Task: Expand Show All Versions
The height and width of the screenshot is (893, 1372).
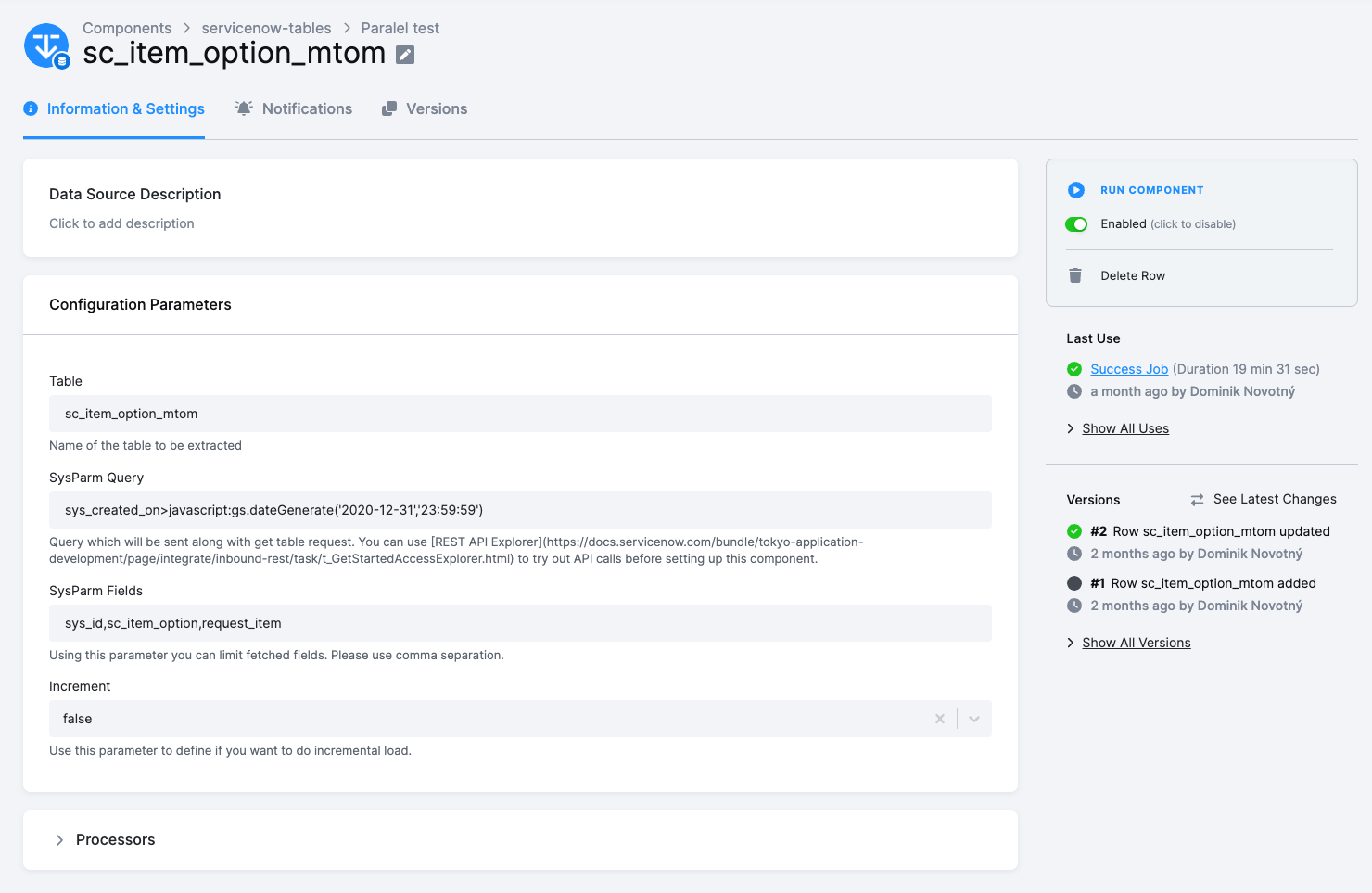Action: coord(1136,642)
